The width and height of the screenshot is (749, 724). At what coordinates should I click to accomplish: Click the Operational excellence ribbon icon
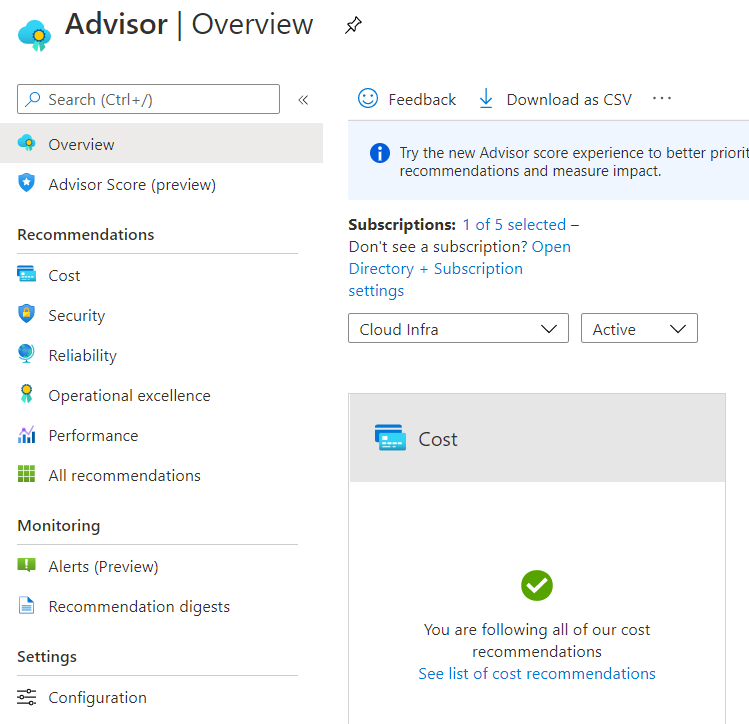pos(26,394)
